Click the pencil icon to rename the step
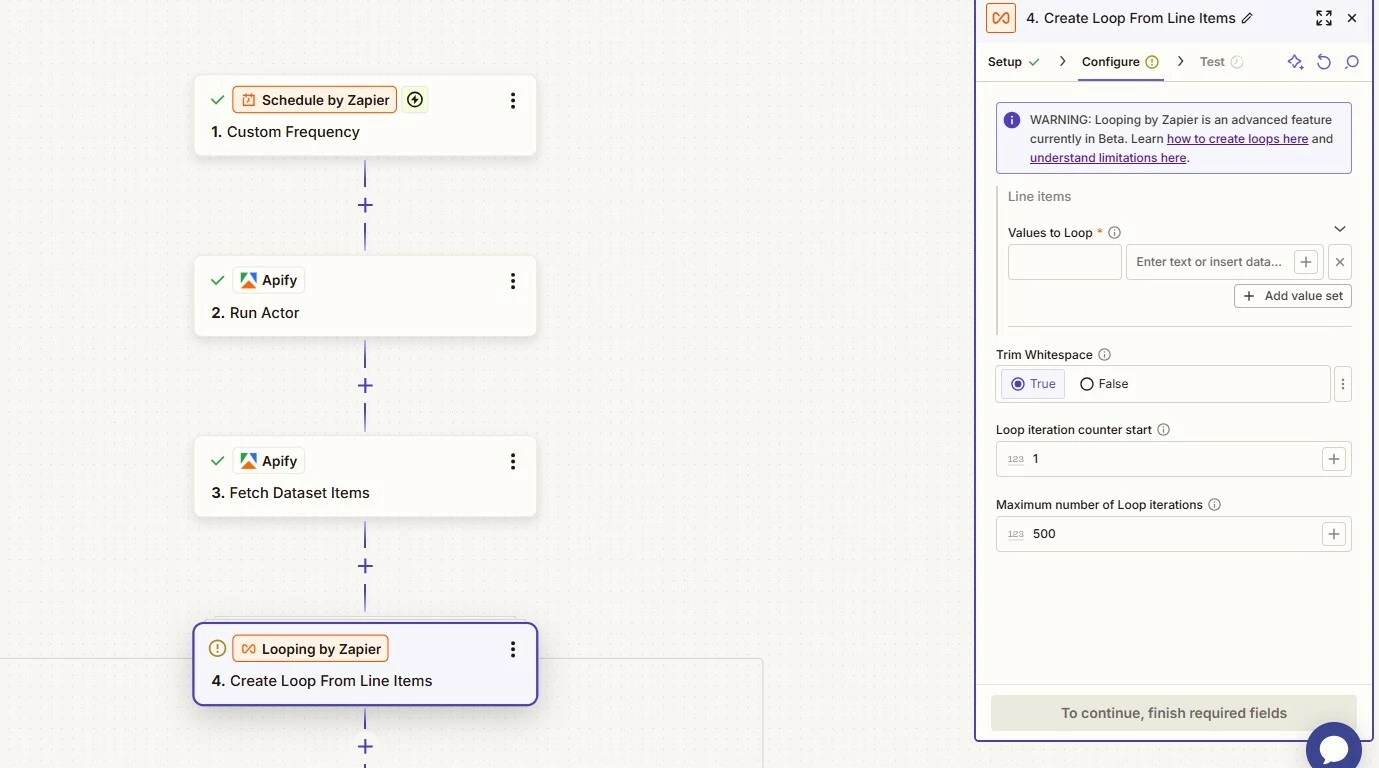 point(1246,18)
